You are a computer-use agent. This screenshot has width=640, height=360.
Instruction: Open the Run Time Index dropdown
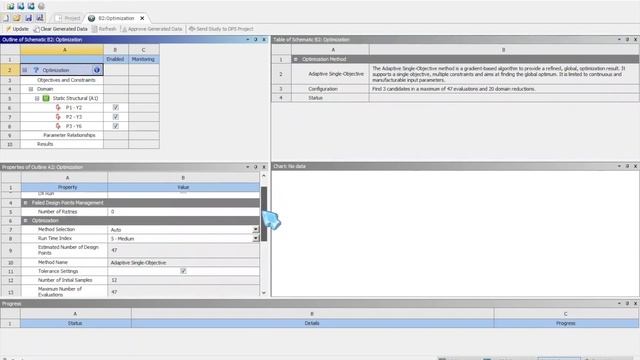pos(256,238)
